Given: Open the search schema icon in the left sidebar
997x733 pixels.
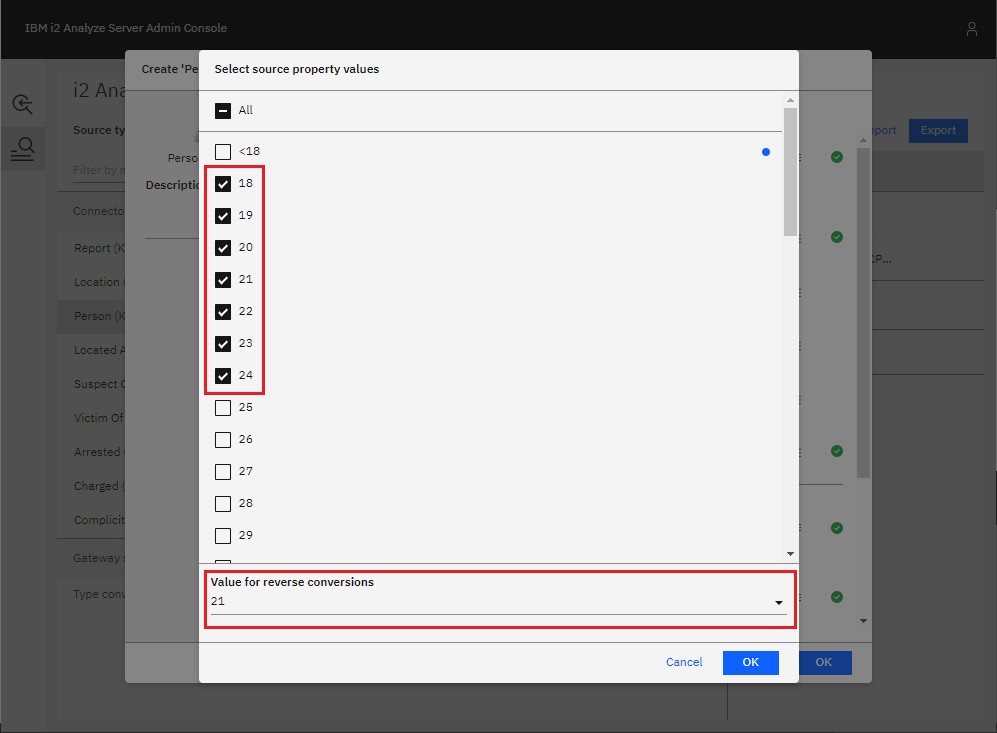Looking at the screenshot, I should pyautogui.click(x=23, y=149).
